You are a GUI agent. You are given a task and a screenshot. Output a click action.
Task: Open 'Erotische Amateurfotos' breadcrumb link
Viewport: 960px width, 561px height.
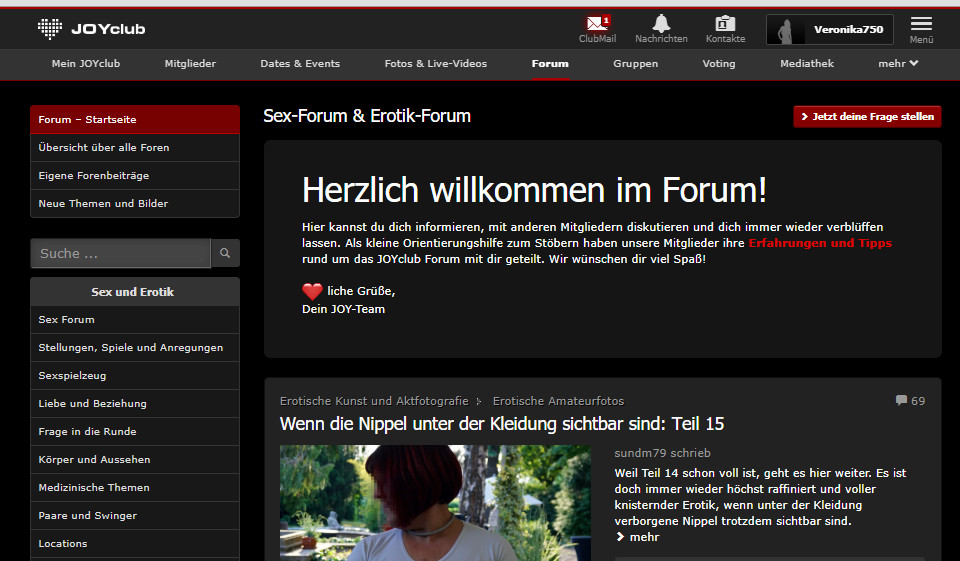click(558, 401)
